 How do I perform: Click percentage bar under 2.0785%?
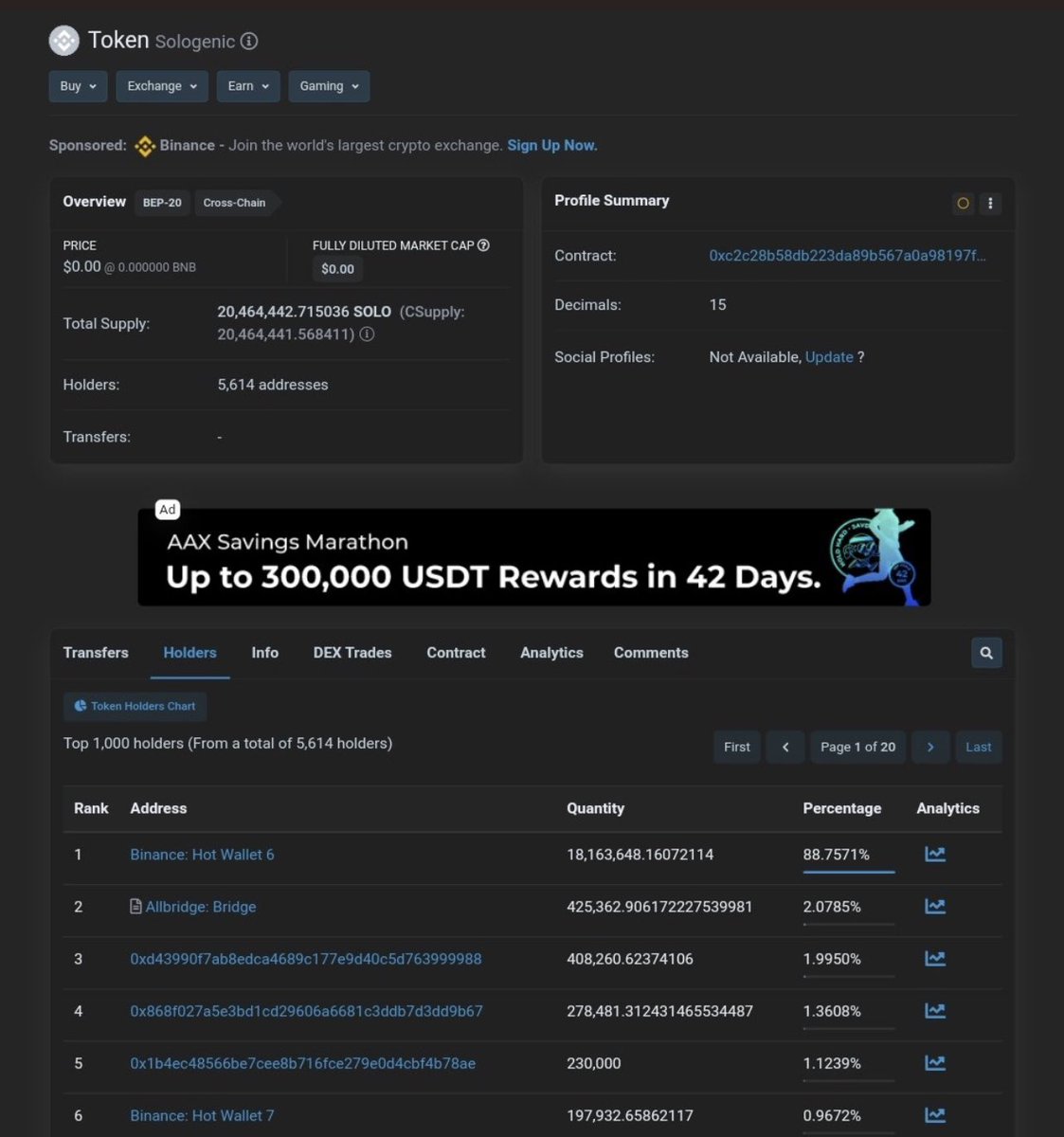(849, 923)
